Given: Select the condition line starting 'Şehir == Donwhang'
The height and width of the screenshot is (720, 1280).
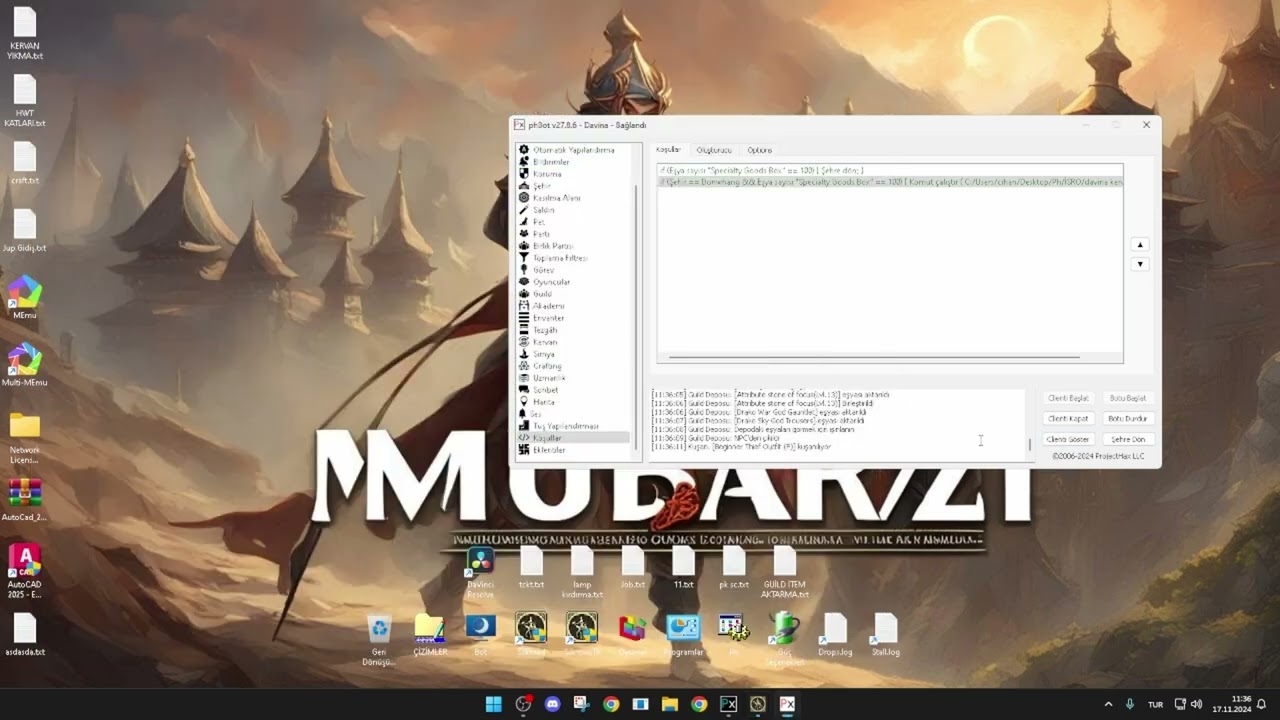Looking at the screenshot, I should (x=890, y=182).
